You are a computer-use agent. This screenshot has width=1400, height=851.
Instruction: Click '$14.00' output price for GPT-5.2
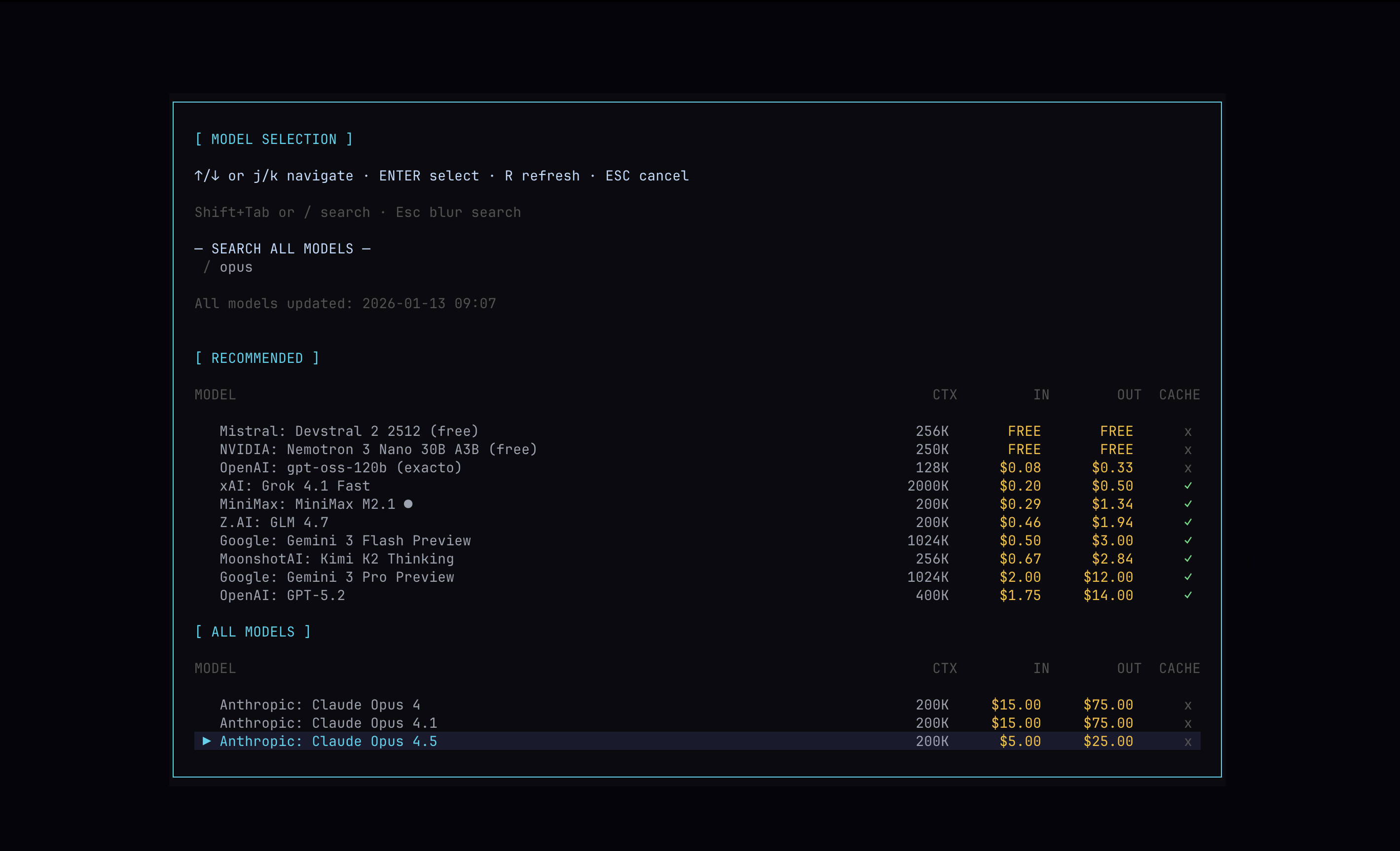(1108, 595)
